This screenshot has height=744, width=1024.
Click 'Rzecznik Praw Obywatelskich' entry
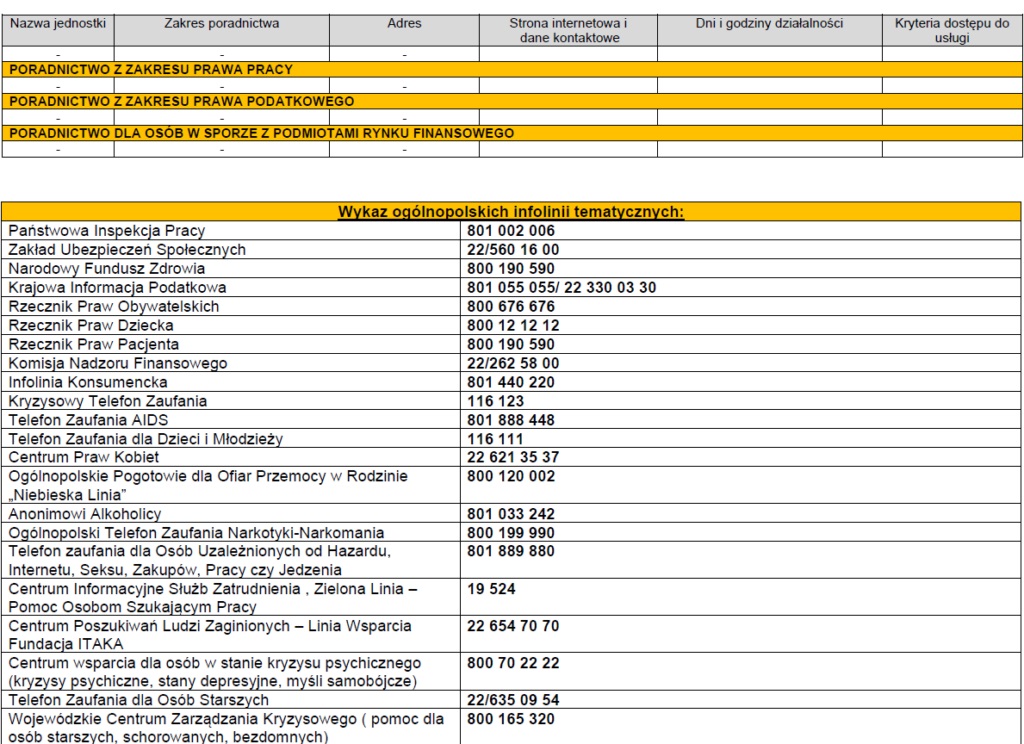coord(114,307)
